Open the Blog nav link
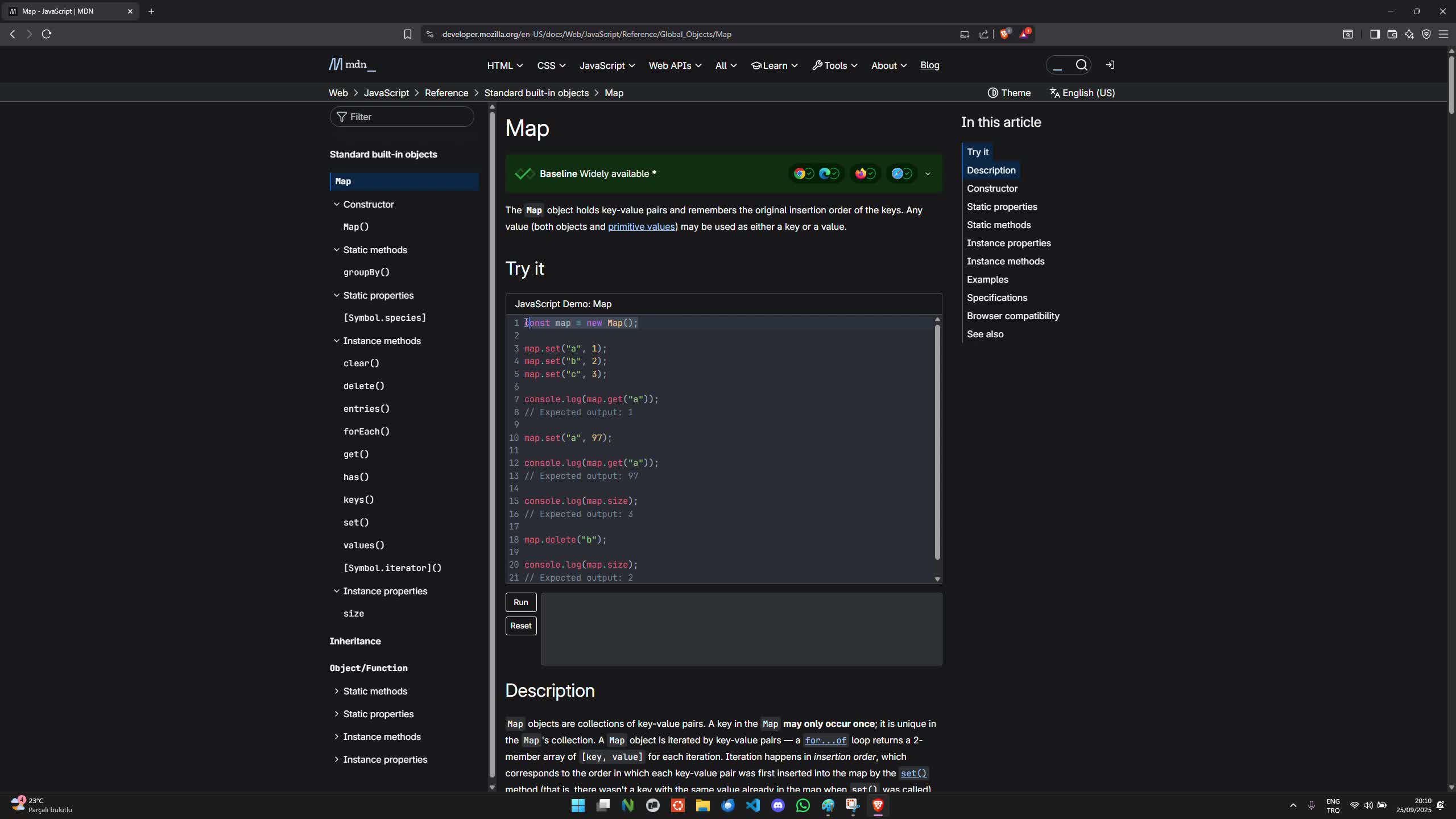Screen dimensions: 1456x819 [929, 65]
